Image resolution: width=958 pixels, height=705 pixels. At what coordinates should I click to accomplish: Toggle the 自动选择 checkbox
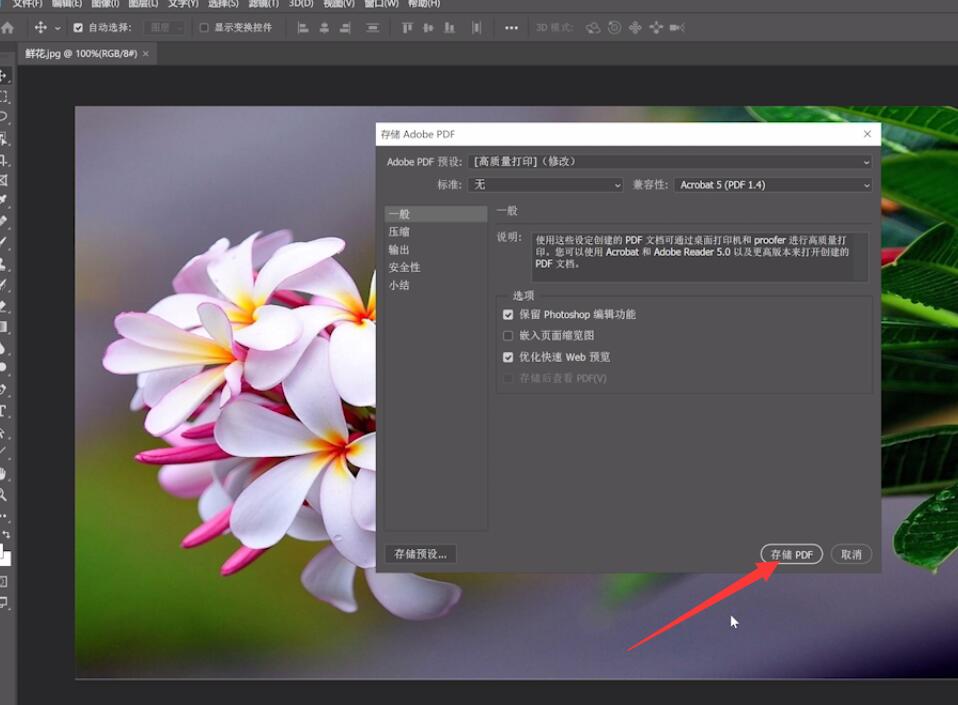(78, 27)
